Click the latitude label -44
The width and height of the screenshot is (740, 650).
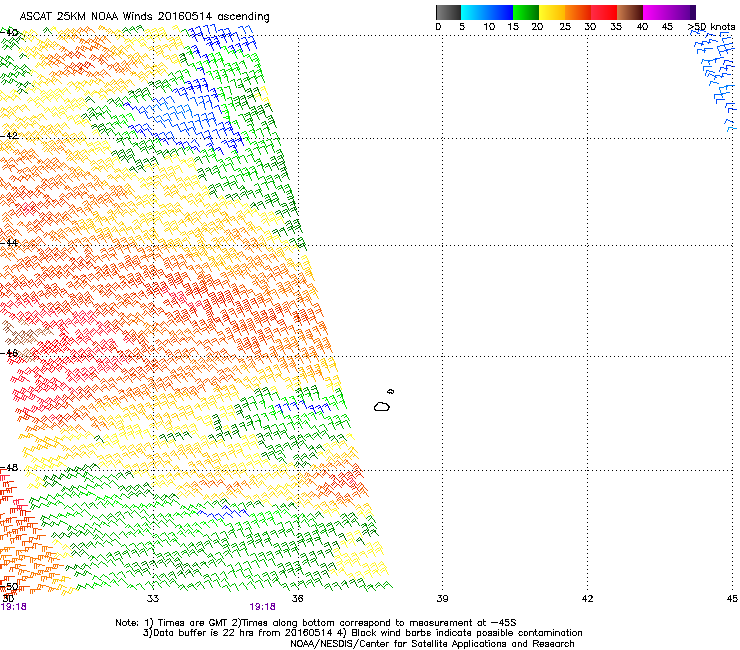[x=9, y=243]
